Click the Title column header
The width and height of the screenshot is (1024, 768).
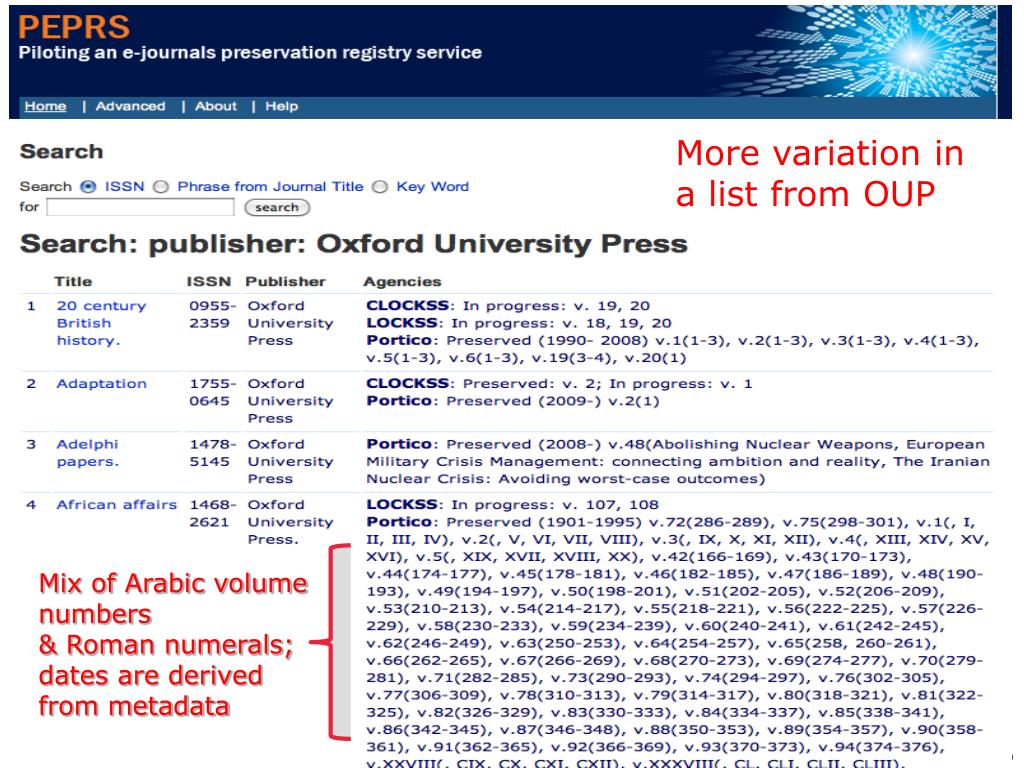(x=73, y=281)
